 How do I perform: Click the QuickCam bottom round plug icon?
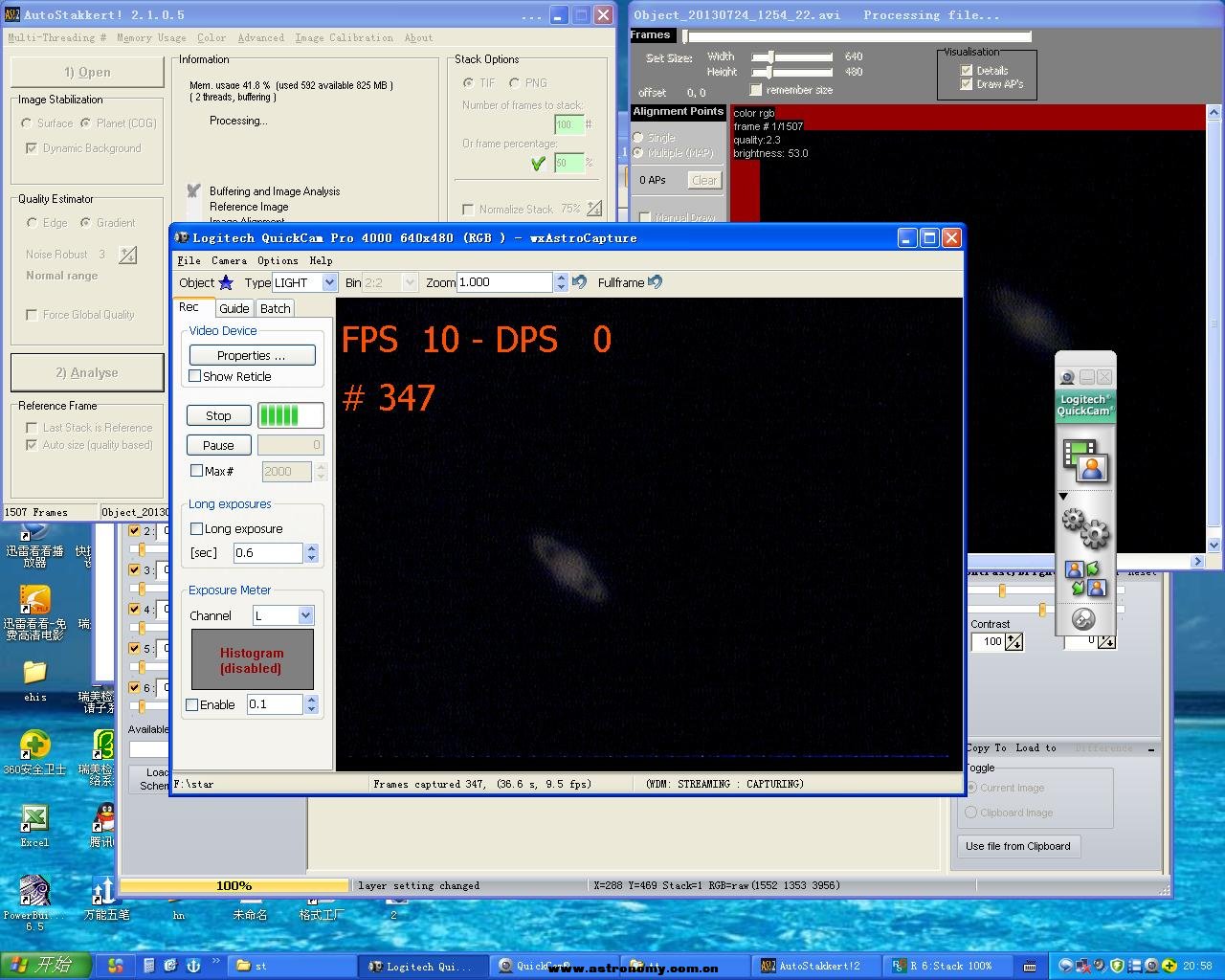point(1082,619)
